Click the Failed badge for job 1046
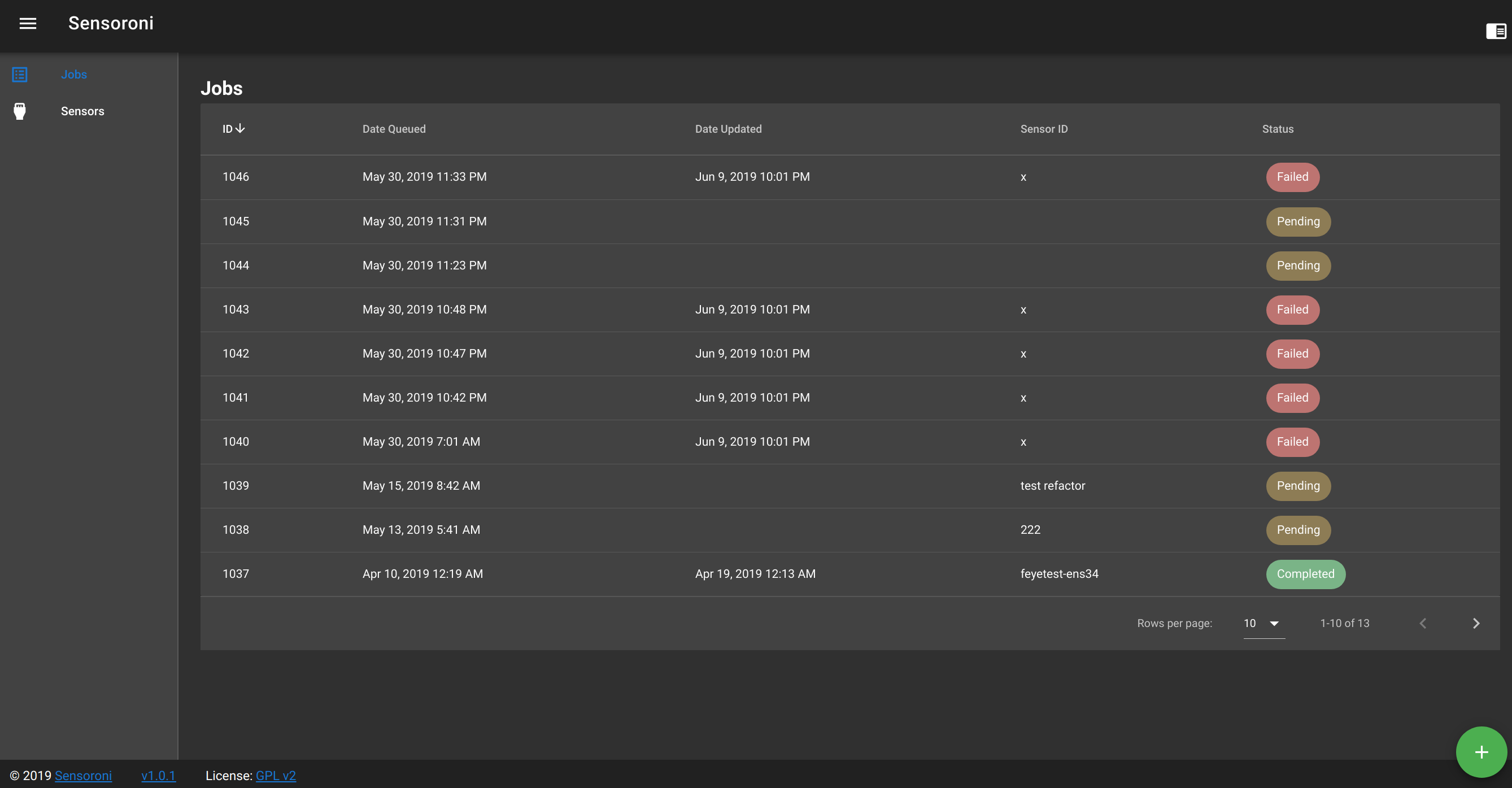 click(1292, 177)
